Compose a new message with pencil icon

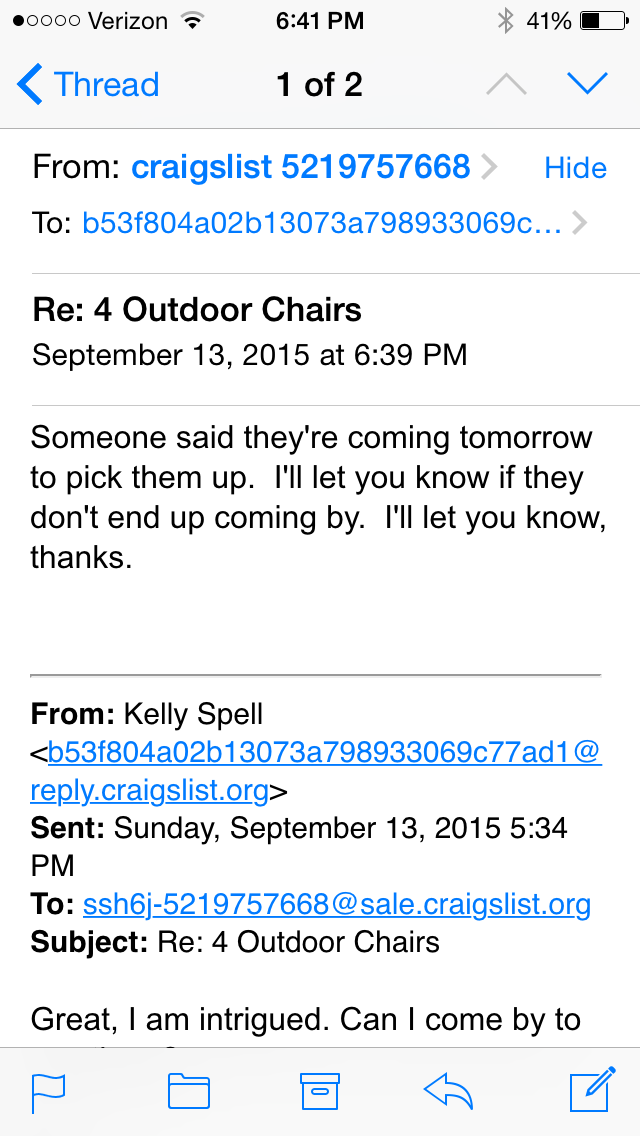point(591,1091)
